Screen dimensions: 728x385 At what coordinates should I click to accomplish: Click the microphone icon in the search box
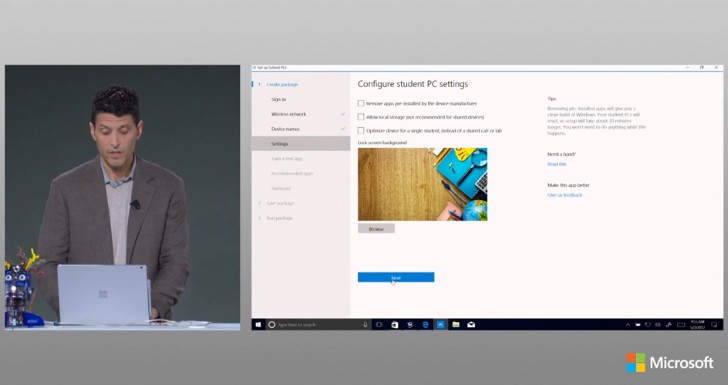[365, 325]
